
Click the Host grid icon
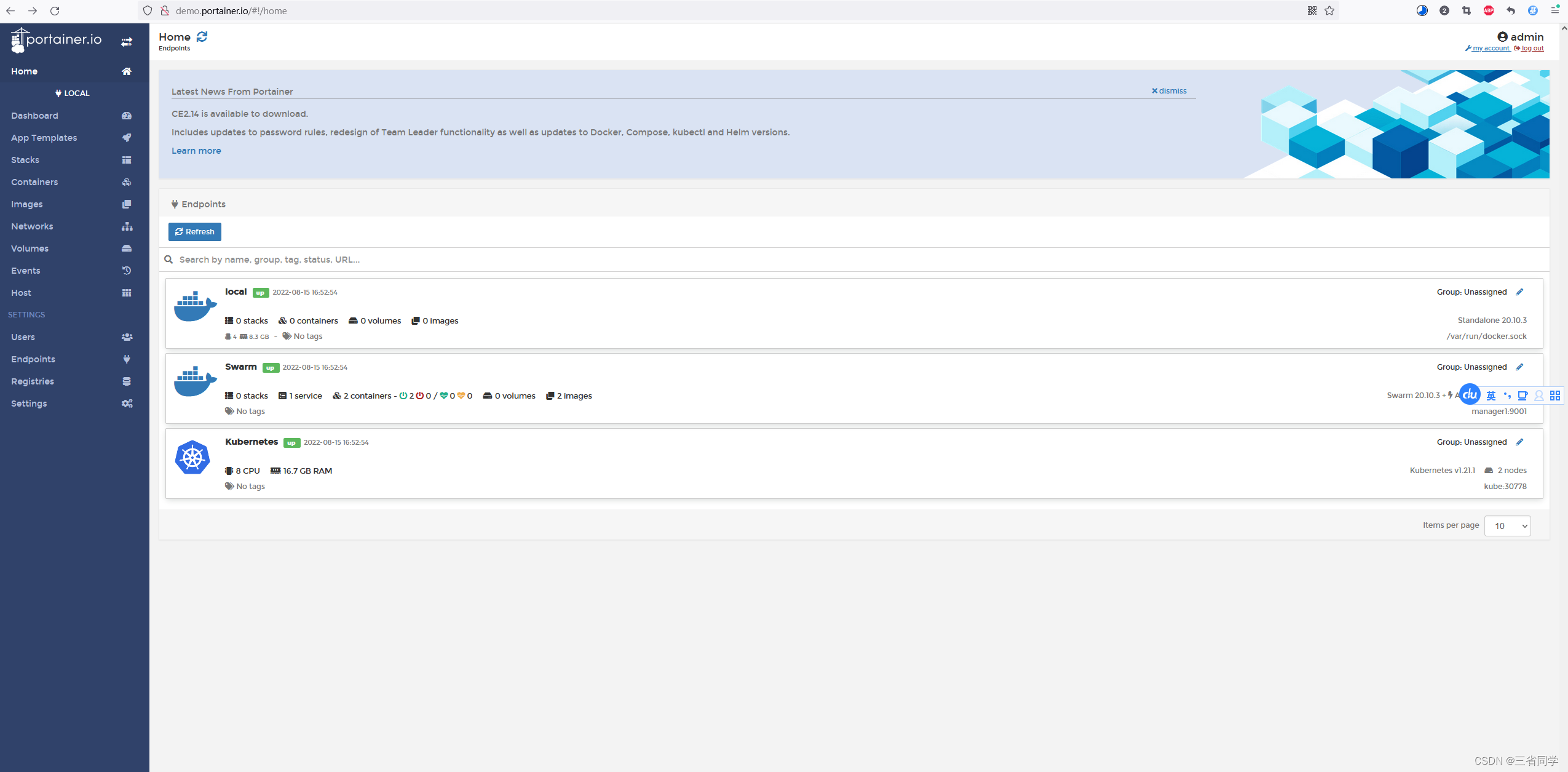point(127,293)
